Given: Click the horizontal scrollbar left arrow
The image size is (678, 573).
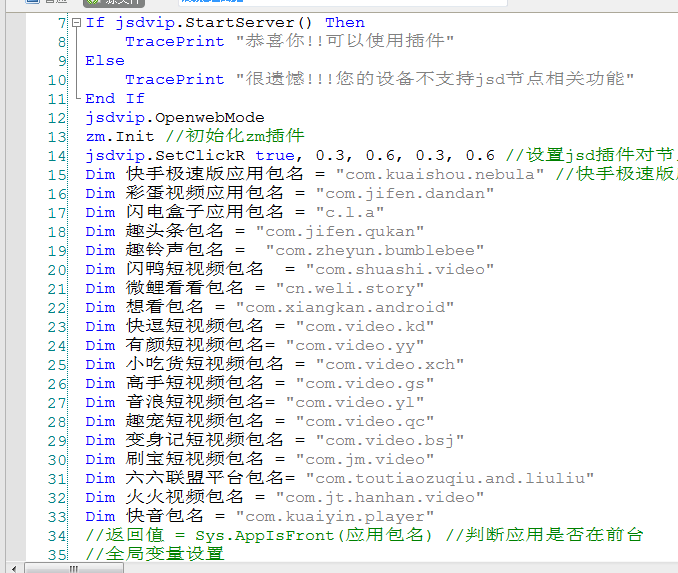Looking at the screenshot, I should (14, 568).
